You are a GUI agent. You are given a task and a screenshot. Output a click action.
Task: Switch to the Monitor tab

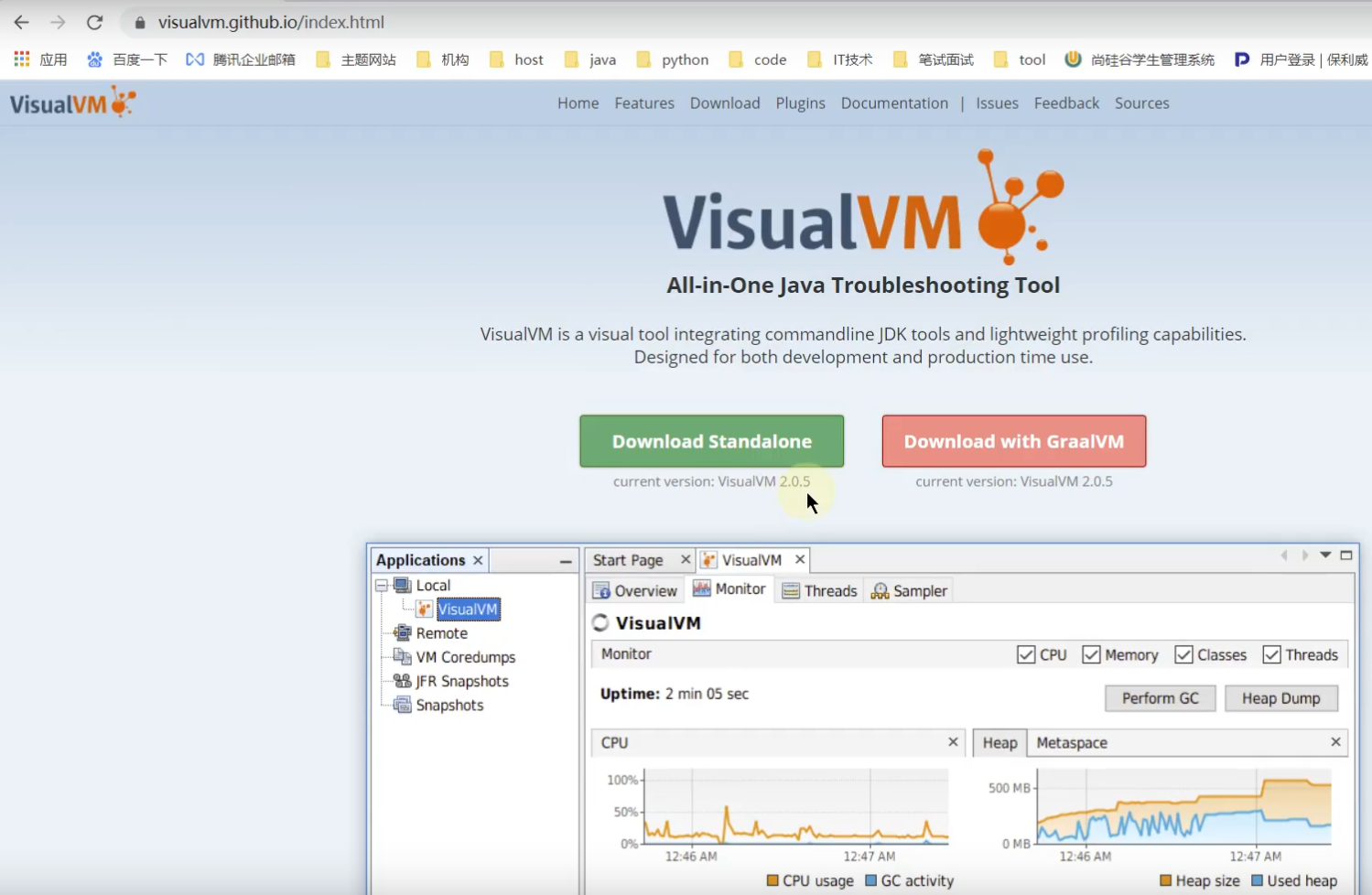coord(729,589)
